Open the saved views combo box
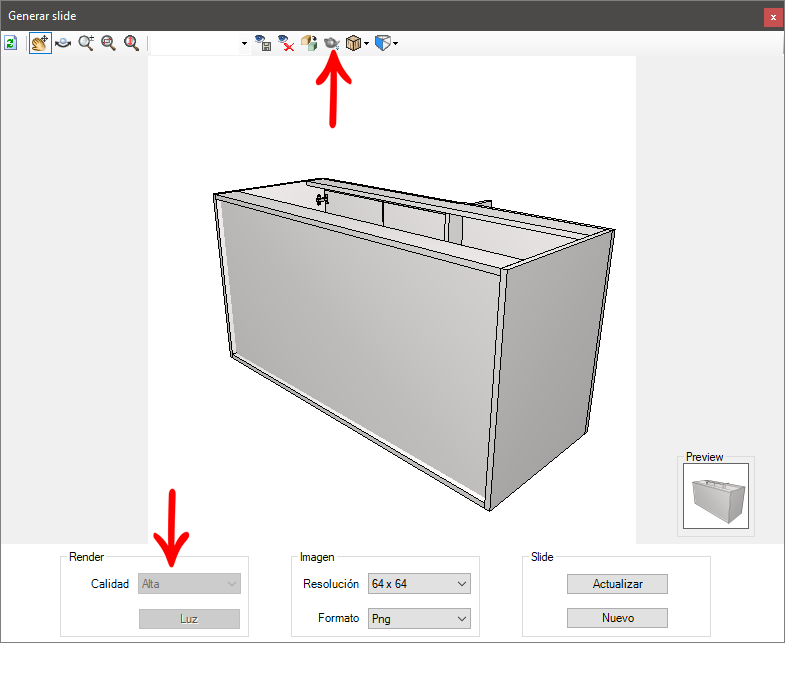811x676 pixels. coord(200,43)
